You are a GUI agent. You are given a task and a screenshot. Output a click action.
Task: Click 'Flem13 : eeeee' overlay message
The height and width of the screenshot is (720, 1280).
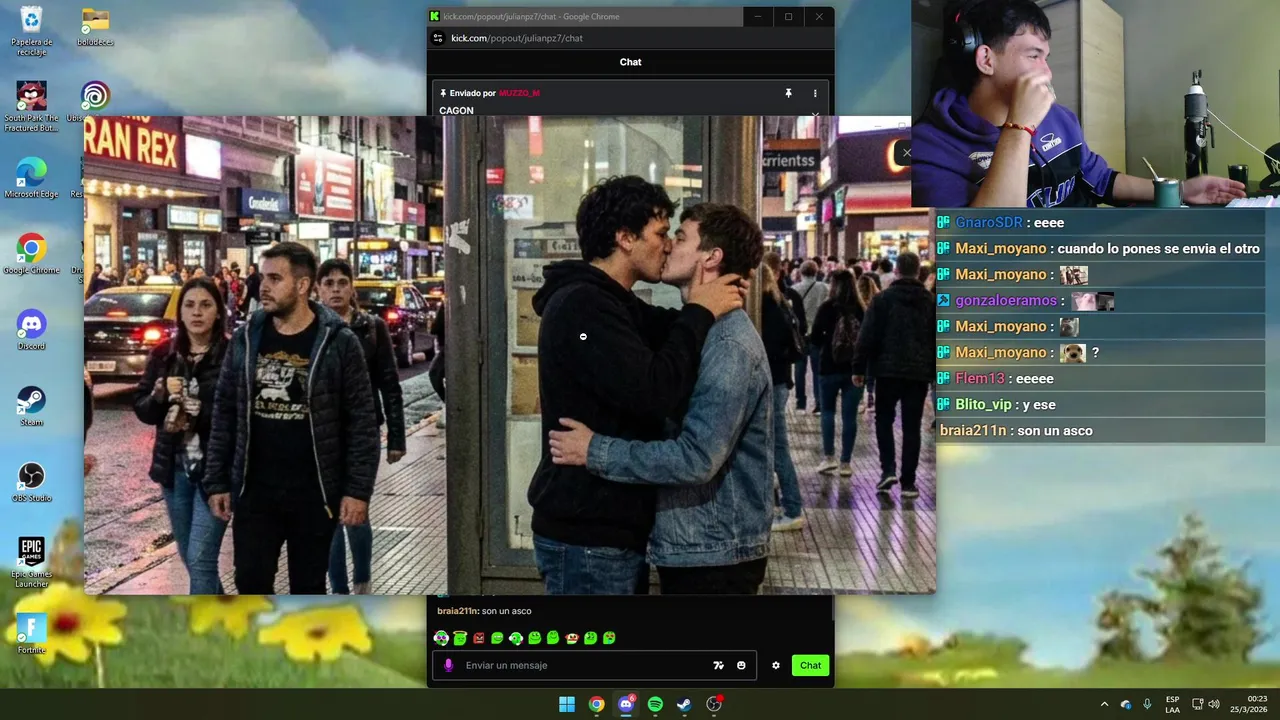pos(1004,378)
